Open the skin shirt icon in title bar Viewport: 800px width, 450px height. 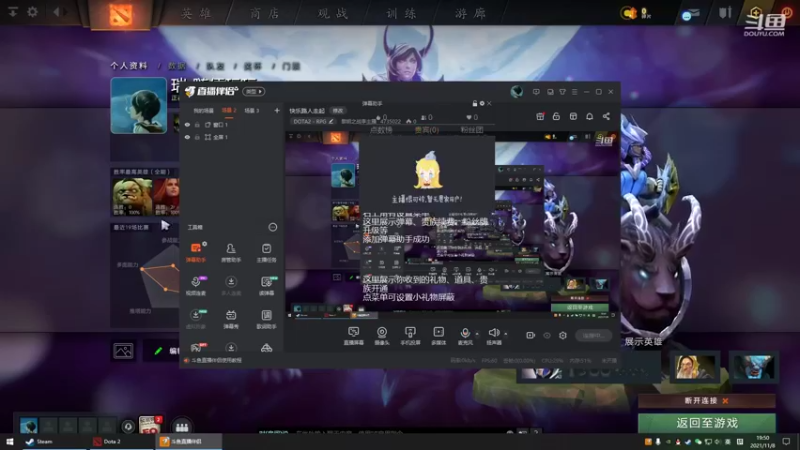click(562, 92)
